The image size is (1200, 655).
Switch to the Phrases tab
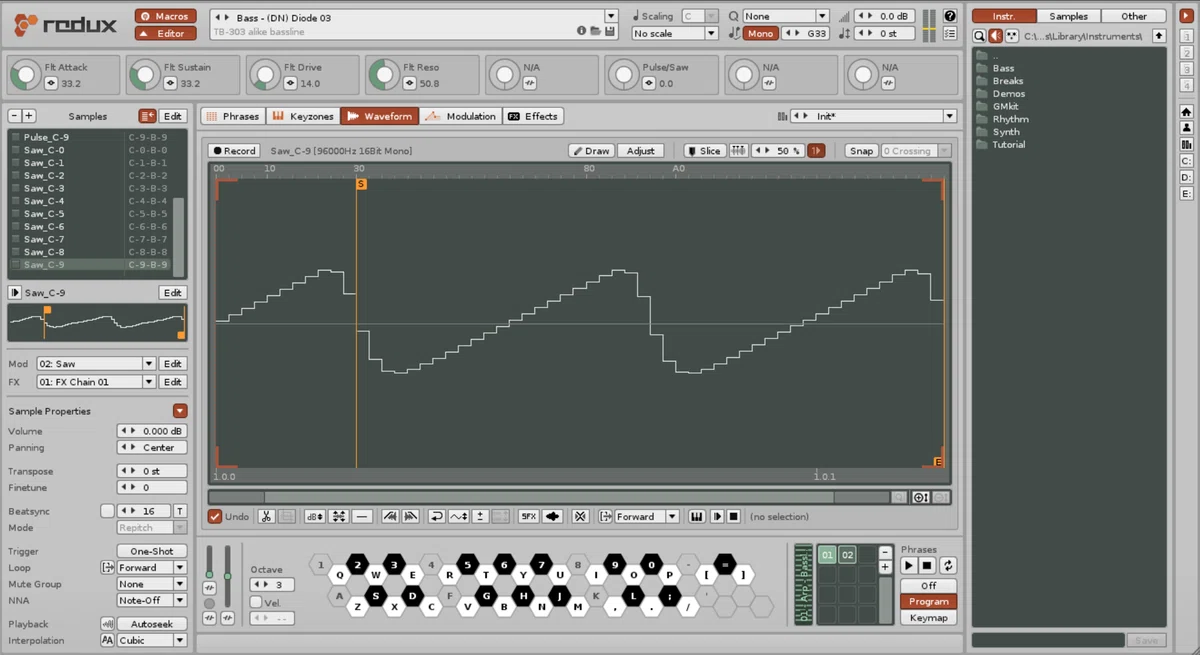pos(232,116)
